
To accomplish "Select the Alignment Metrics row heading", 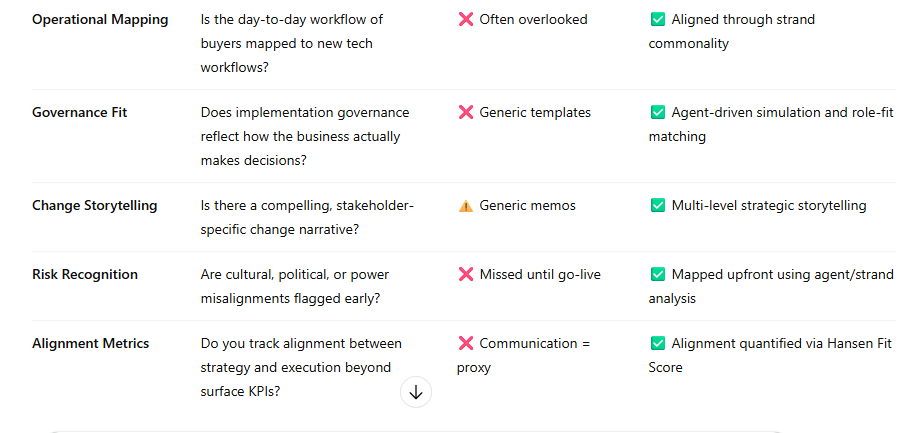I will (x=91, y=344).
